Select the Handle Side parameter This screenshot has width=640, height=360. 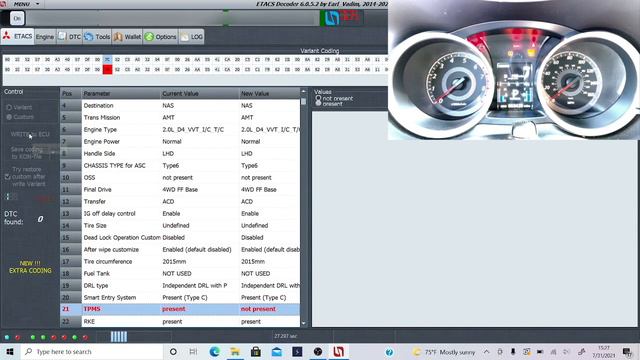(180, 153)
